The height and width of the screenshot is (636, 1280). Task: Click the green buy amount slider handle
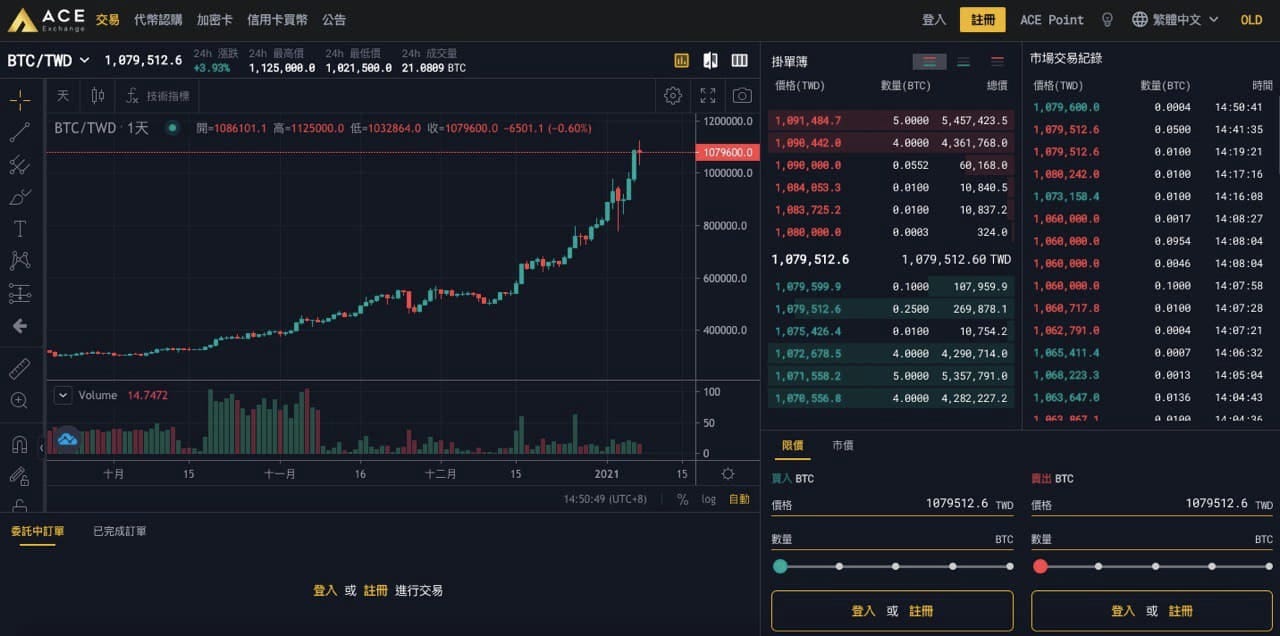click(780, 566)
